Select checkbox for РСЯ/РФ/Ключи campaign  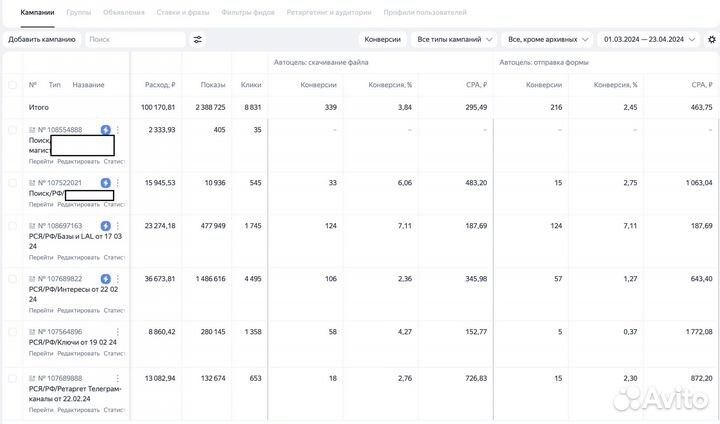(x=13, y=332)
